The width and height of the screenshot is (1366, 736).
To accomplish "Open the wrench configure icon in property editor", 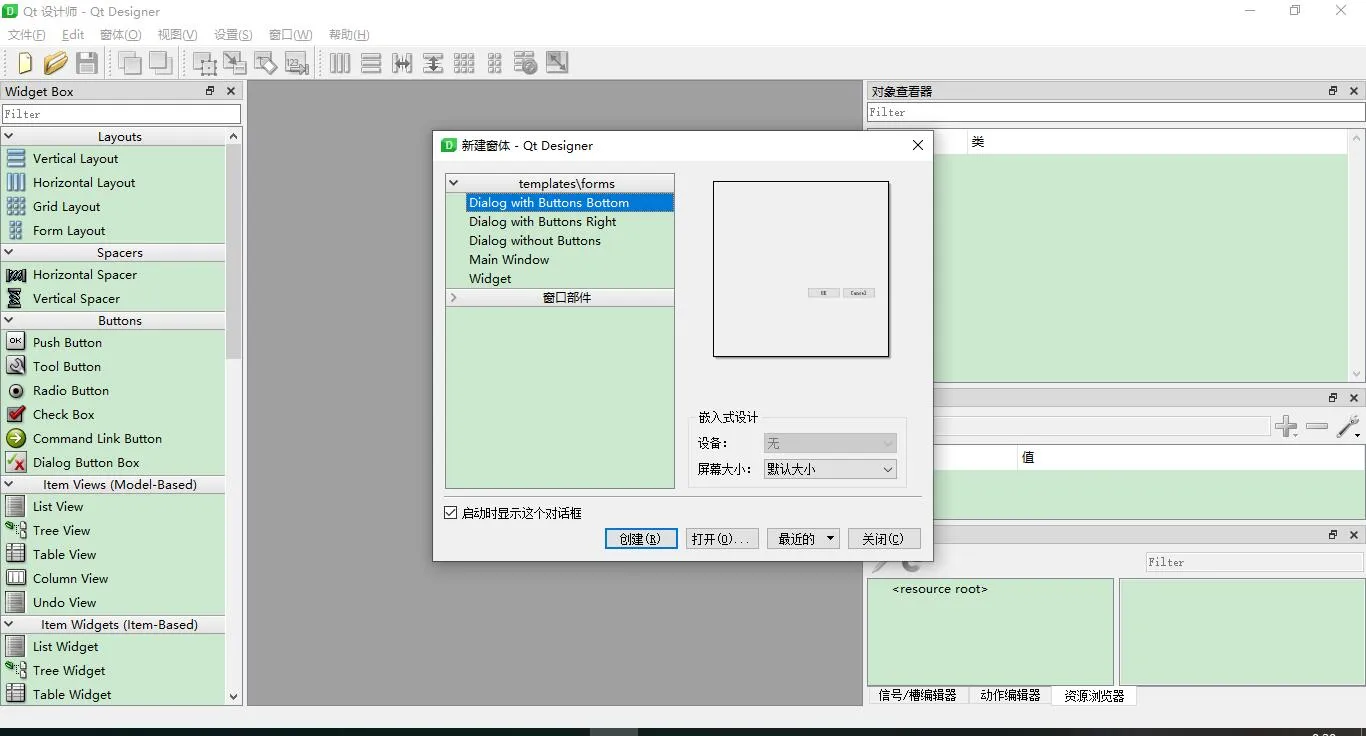I will (x=1348, y=427).
